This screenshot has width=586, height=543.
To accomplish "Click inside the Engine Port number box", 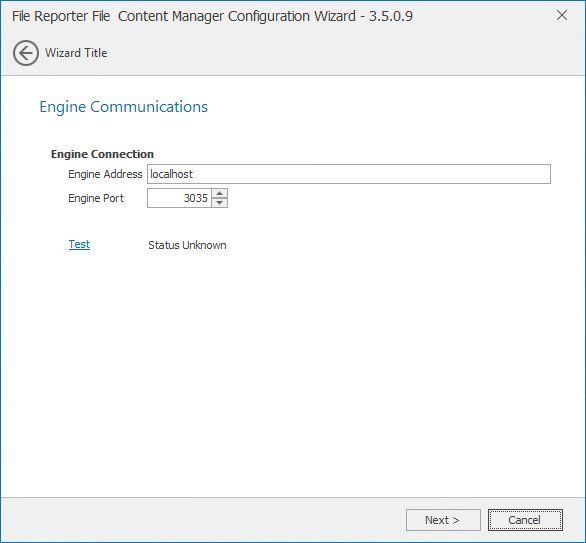I will click(x=179, y=198).
